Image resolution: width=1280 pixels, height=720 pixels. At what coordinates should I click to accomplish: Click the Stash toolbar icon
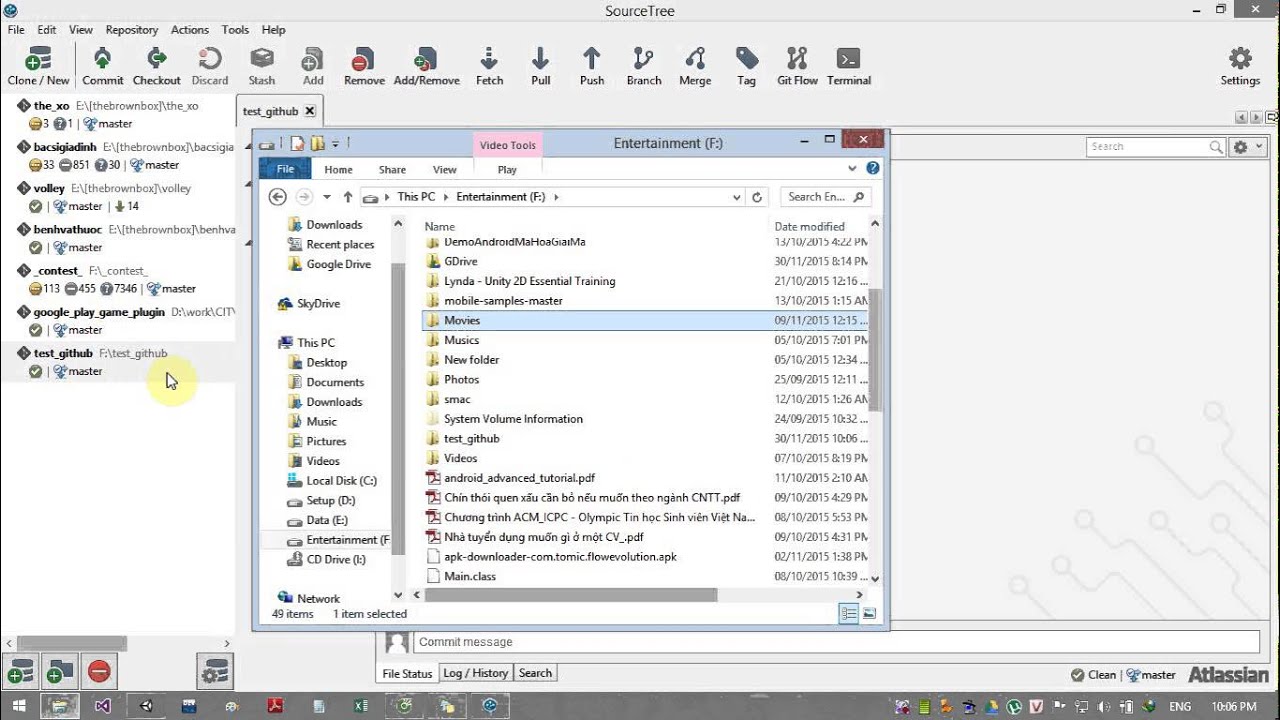pyautogui.click(x=262, y=66)
